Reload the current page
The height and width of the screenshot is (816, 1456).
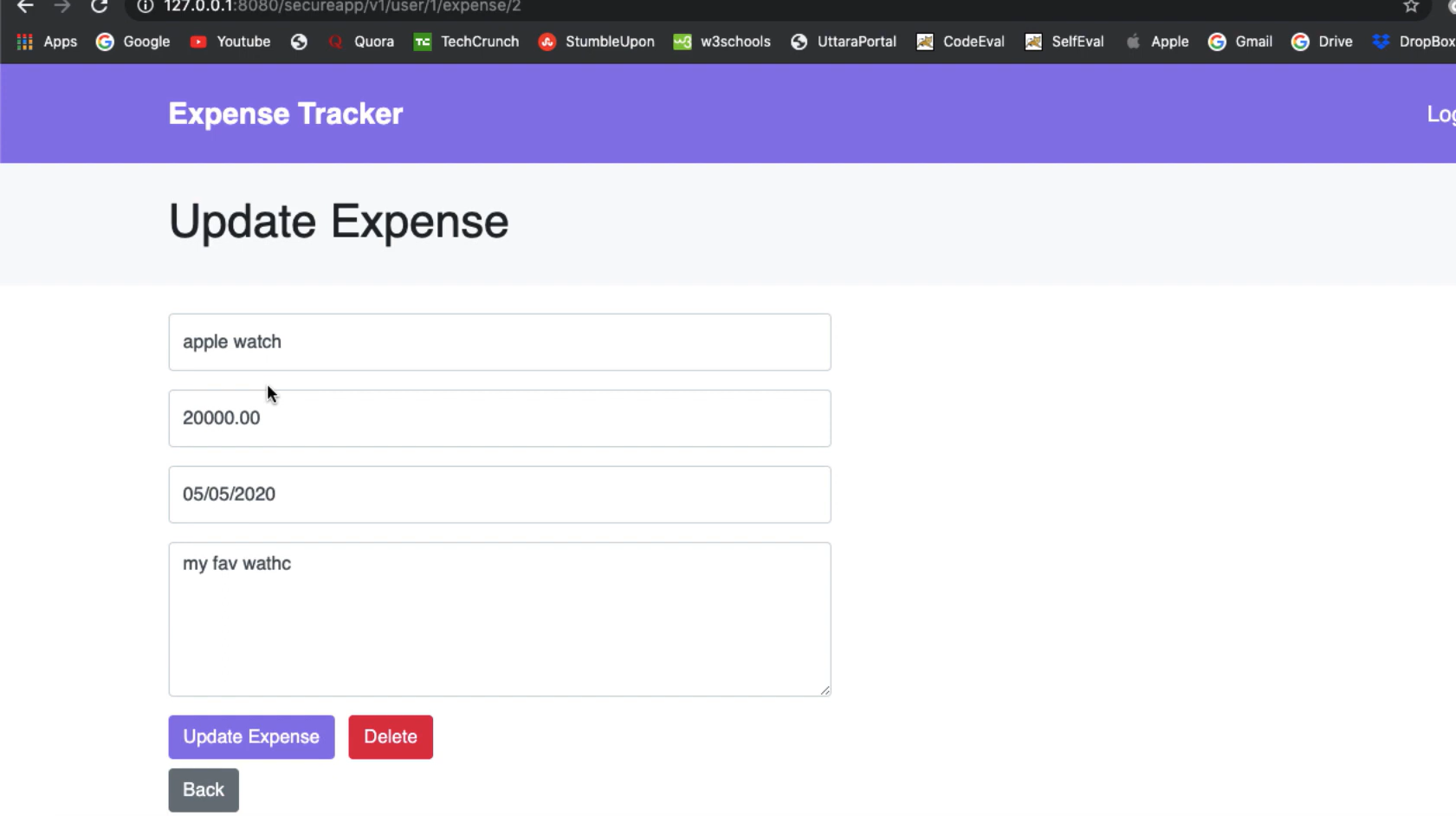pos(99,7)
